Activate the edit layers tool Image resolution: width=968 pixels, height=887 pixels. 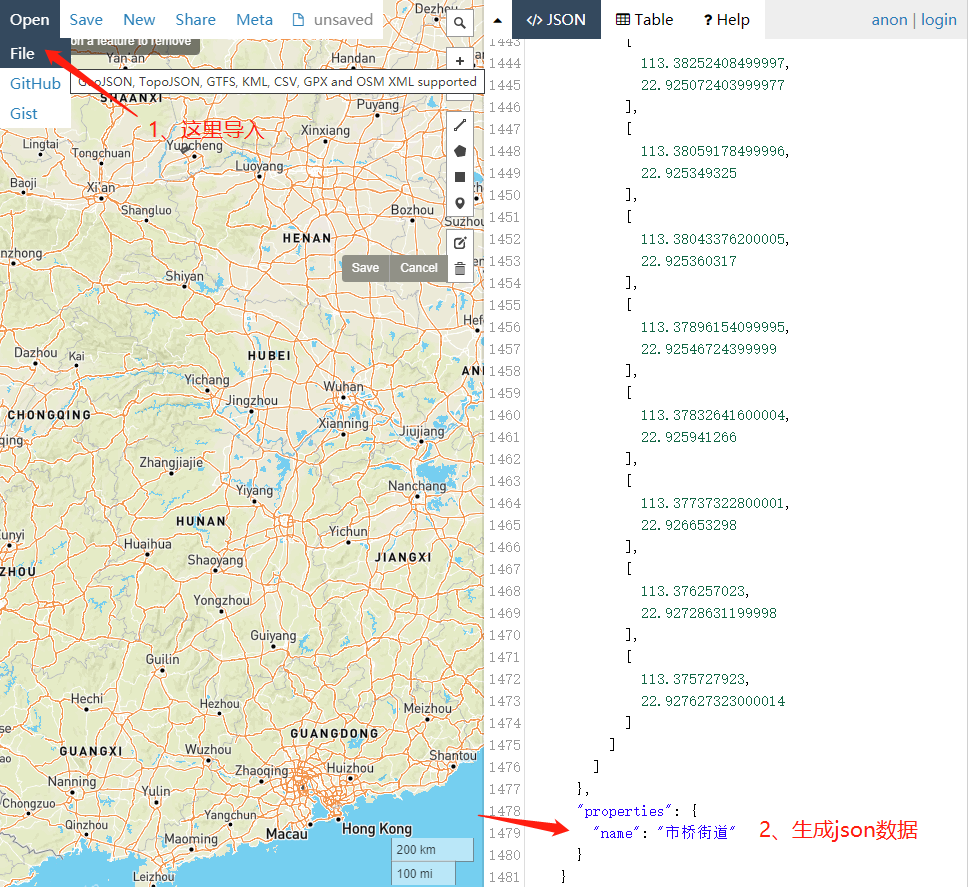pyautogui.click(x=460, y=243)
